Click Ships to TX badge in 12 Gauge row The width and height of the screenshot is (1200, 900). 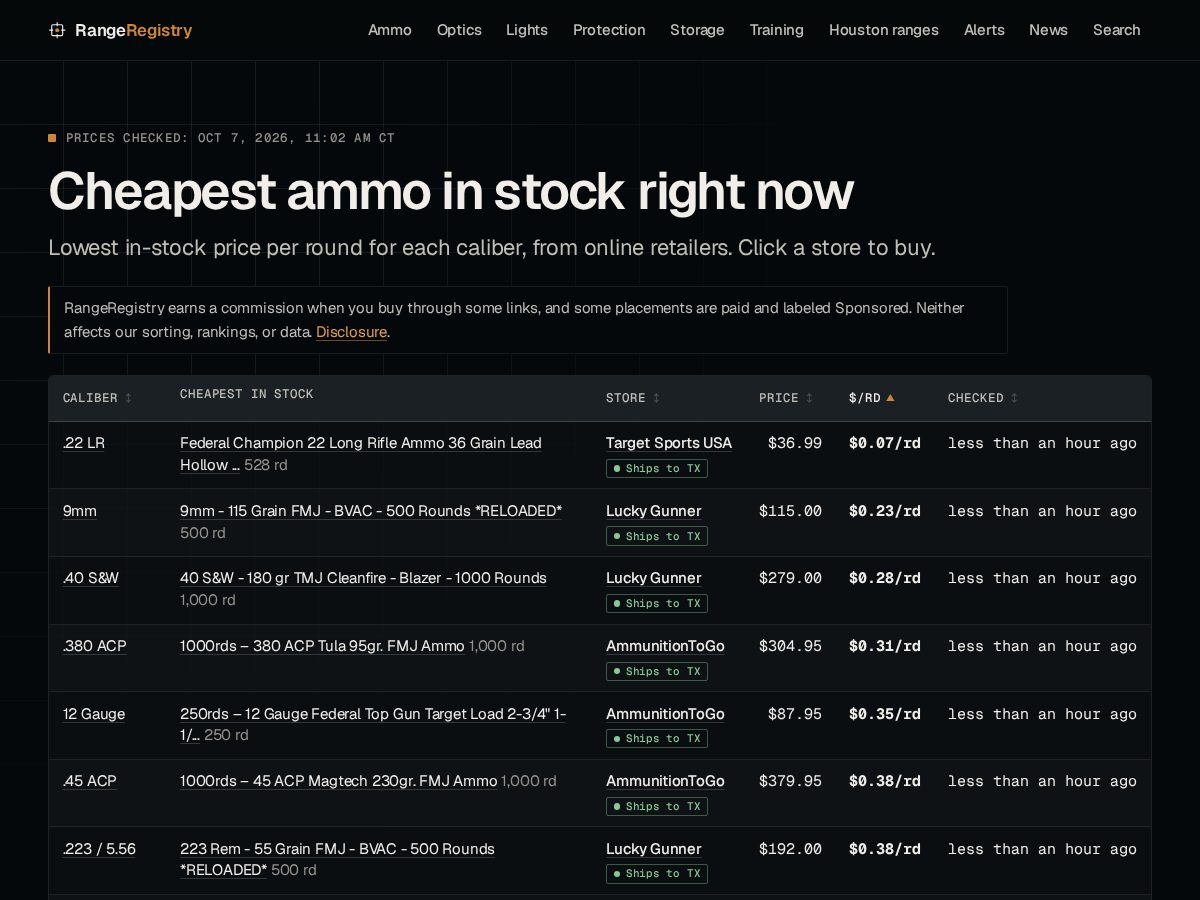[657, 738]
